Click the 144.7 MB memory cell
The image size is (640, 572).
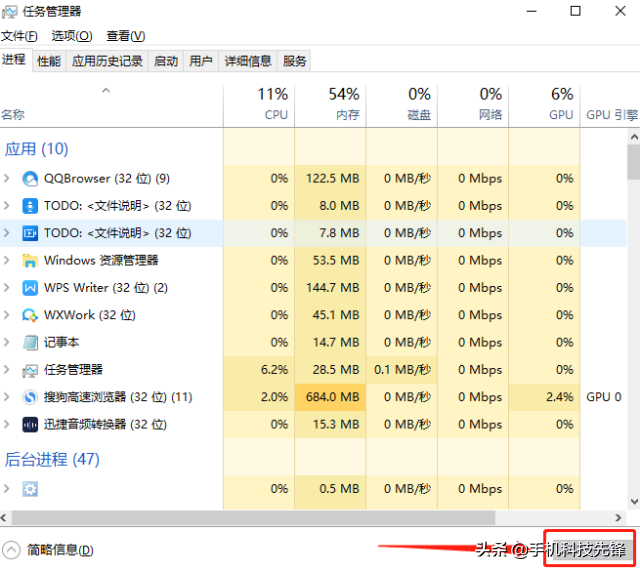(330, 288)
